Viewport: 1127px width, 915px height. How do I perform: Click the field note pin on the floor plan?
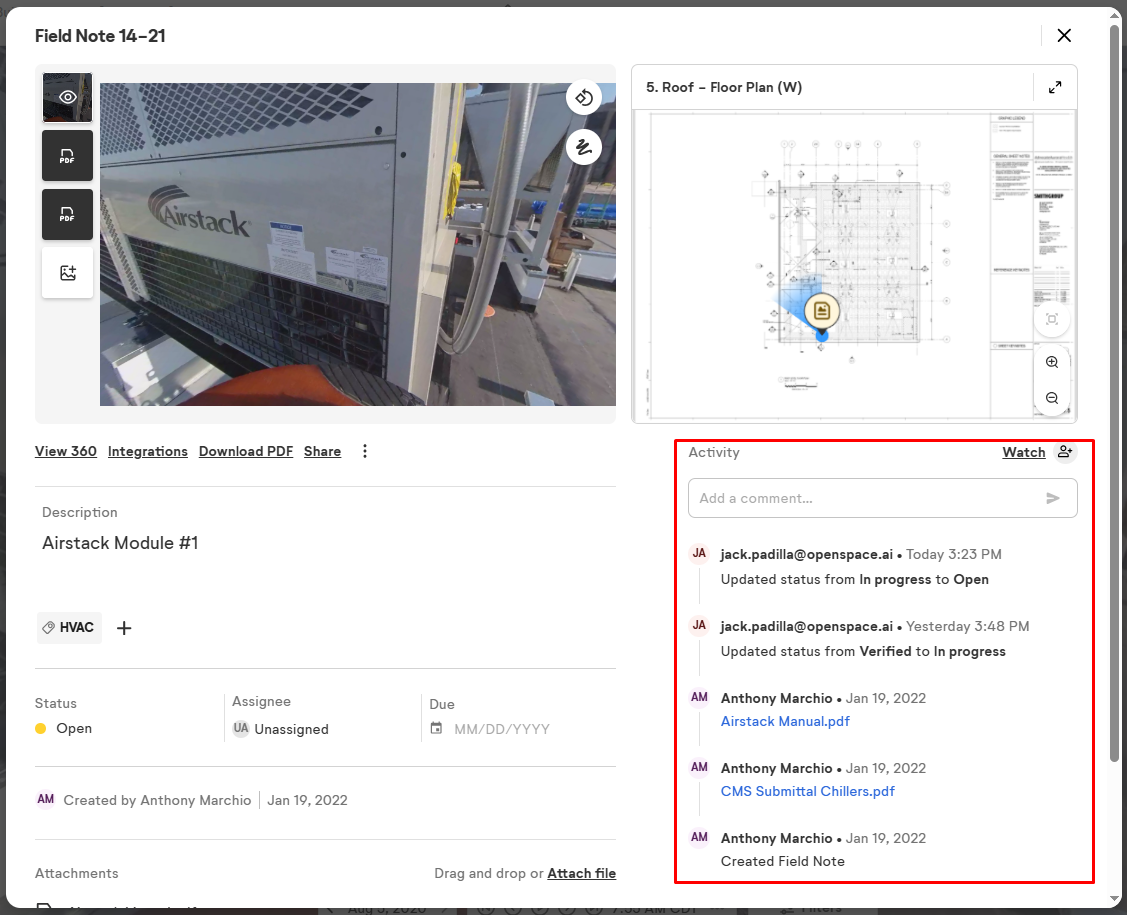pos(822,311)
